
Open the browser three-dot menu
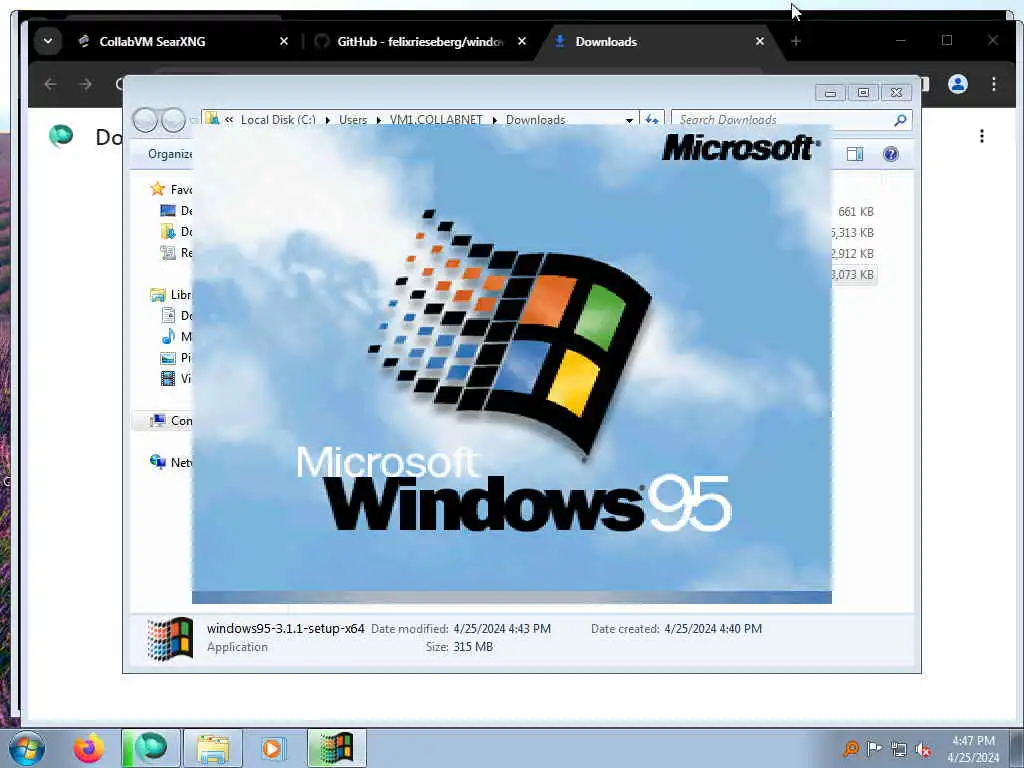pyautogui.click(x=993, y=84)
